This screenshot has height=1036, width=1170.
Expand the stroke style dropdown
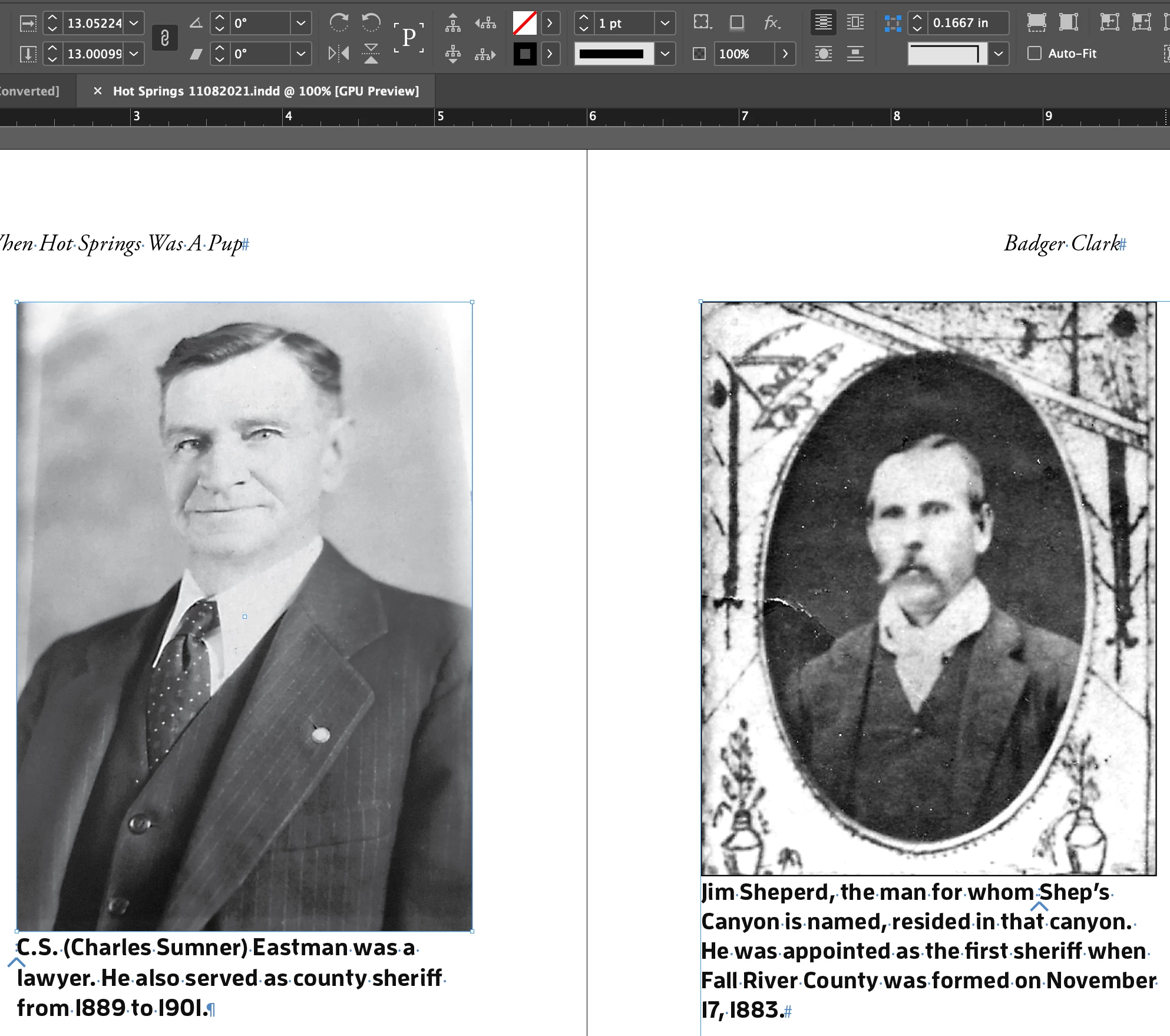click(665, 54)
